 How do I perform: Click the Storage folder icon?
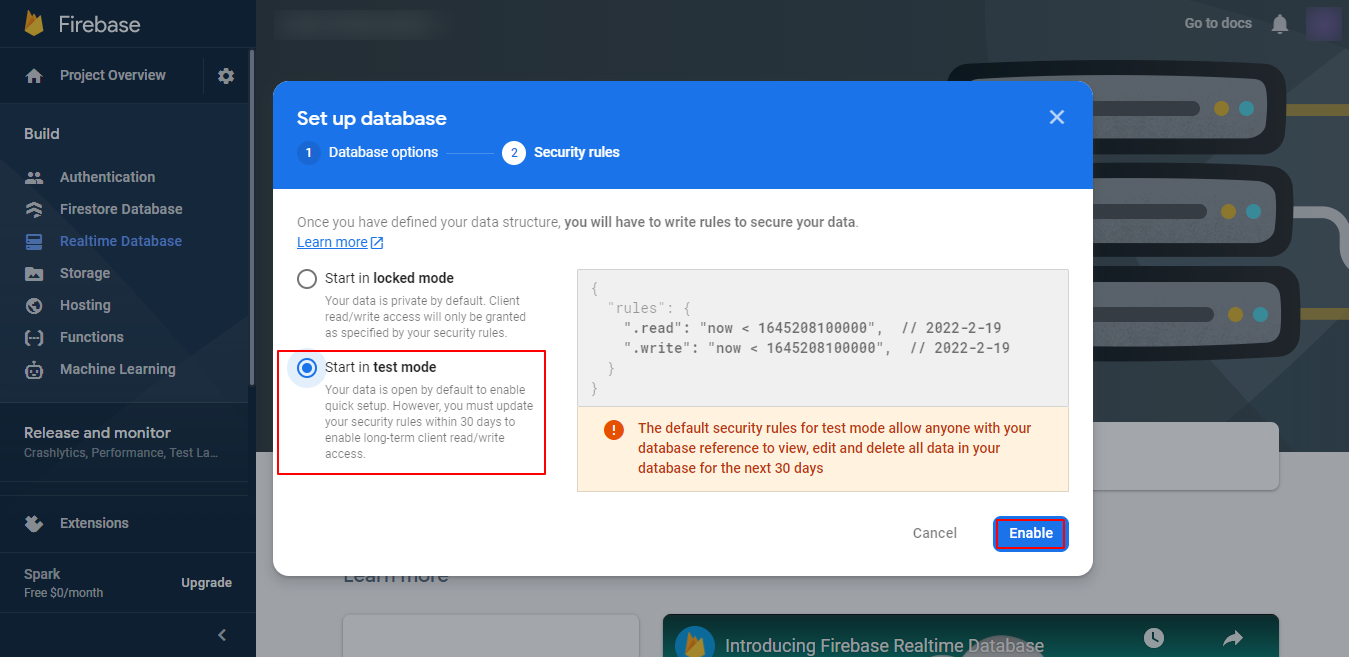click(34, 273)
